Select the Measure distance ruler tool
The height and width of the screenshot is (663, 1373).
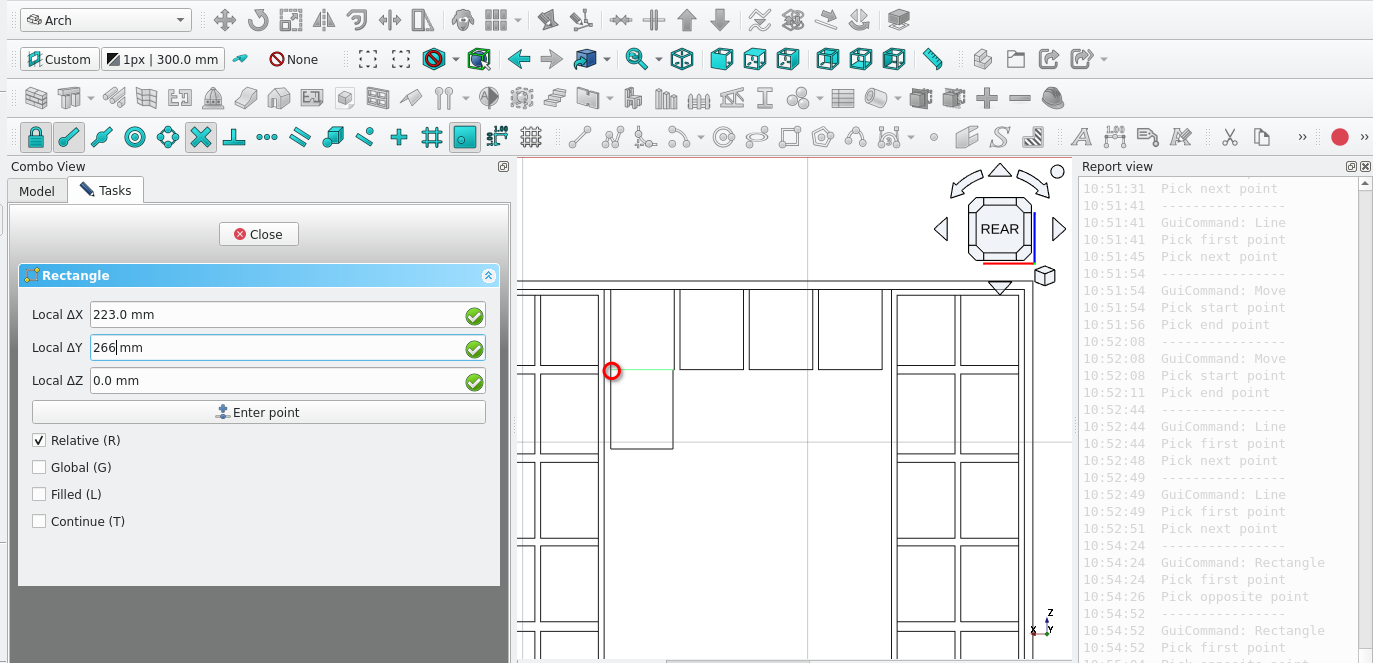(x=932, y=59)
